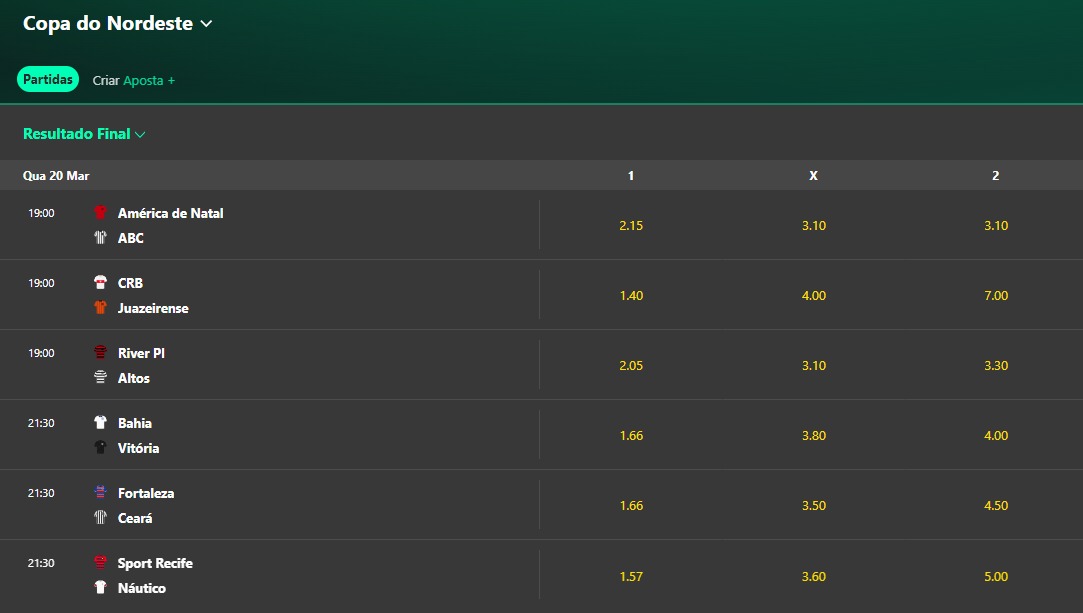Viewport: 1083px width, 613px height.
Task: Click Fortaleza team jersey icon
Action: [x=100, y=493]
